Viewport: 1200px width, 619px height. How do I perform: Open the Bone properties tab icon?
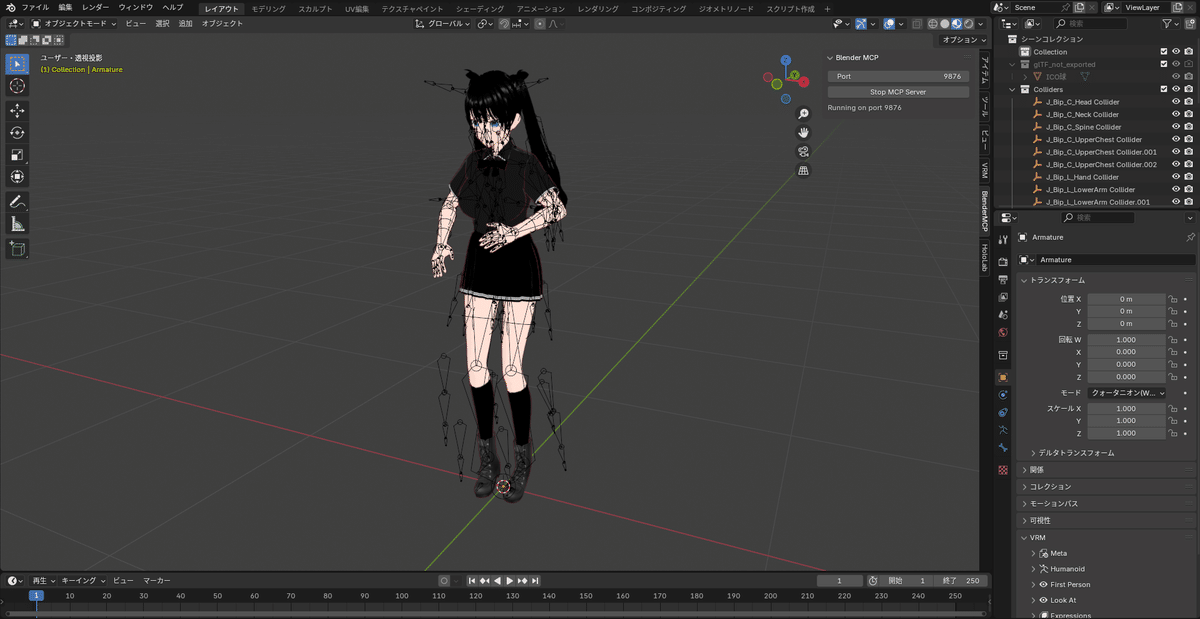click(x=1003, y=448)
